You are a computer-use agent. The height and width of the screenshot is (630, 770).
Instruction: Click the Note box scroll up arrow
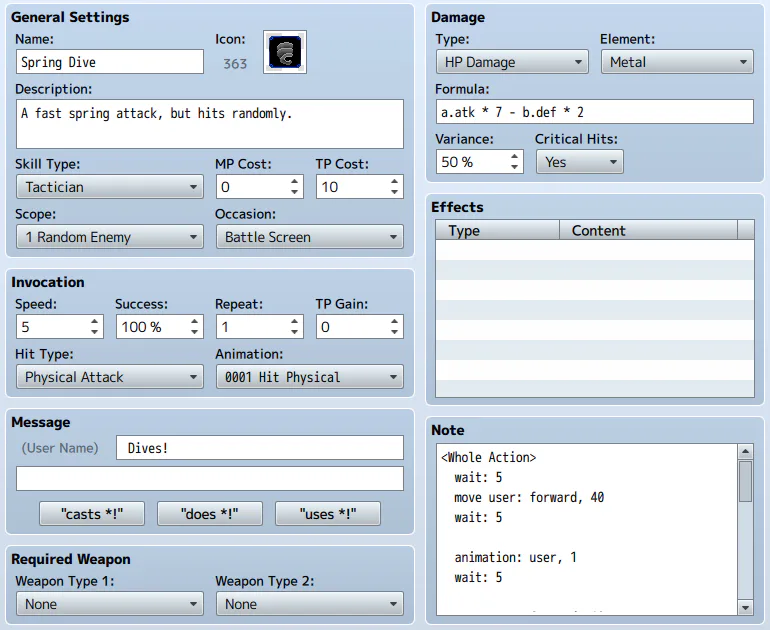(745, 451)
